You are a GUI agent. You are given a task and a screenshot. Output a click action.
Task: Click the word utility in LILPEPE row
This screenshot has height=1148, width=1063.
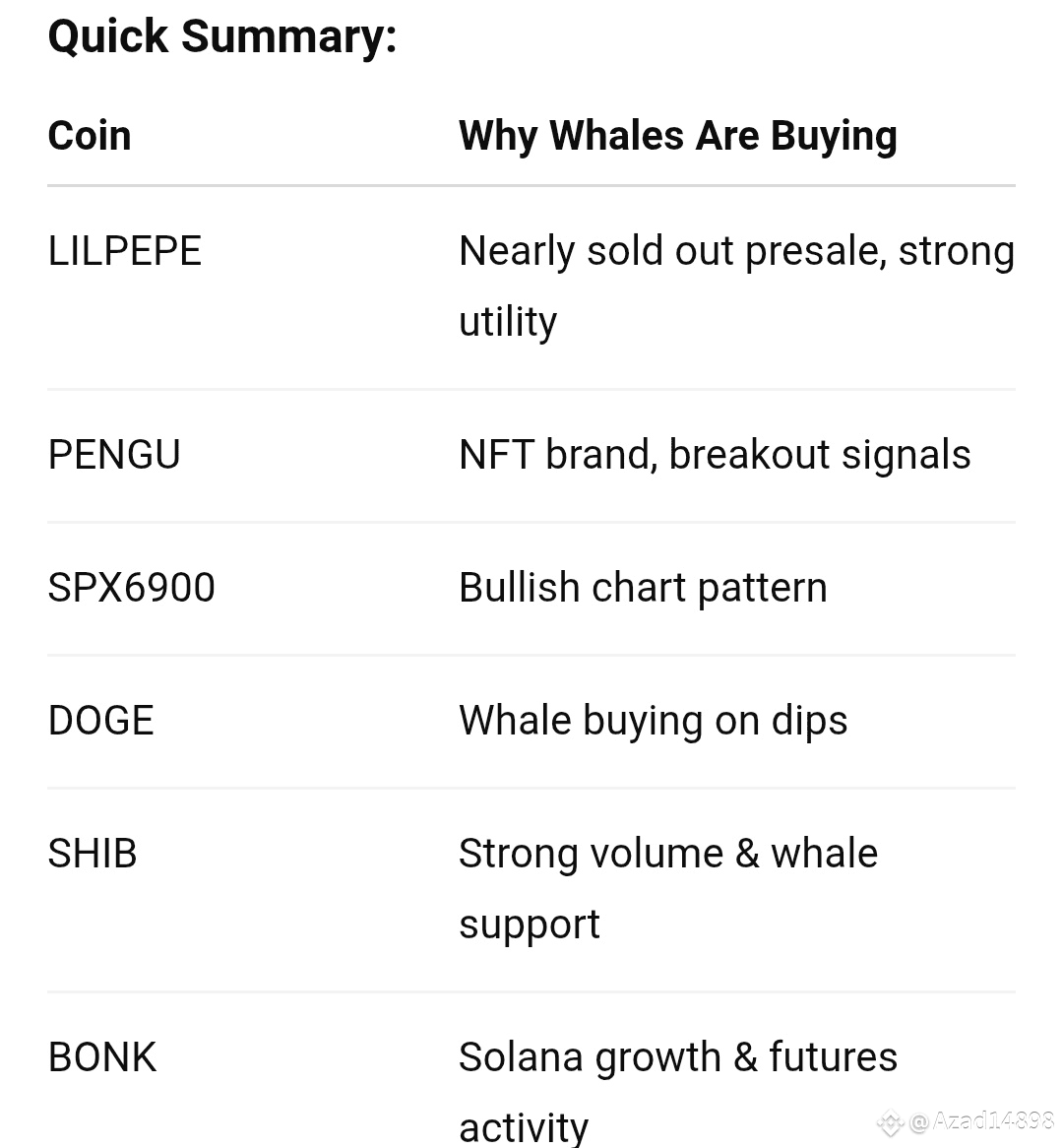[508, 323]
